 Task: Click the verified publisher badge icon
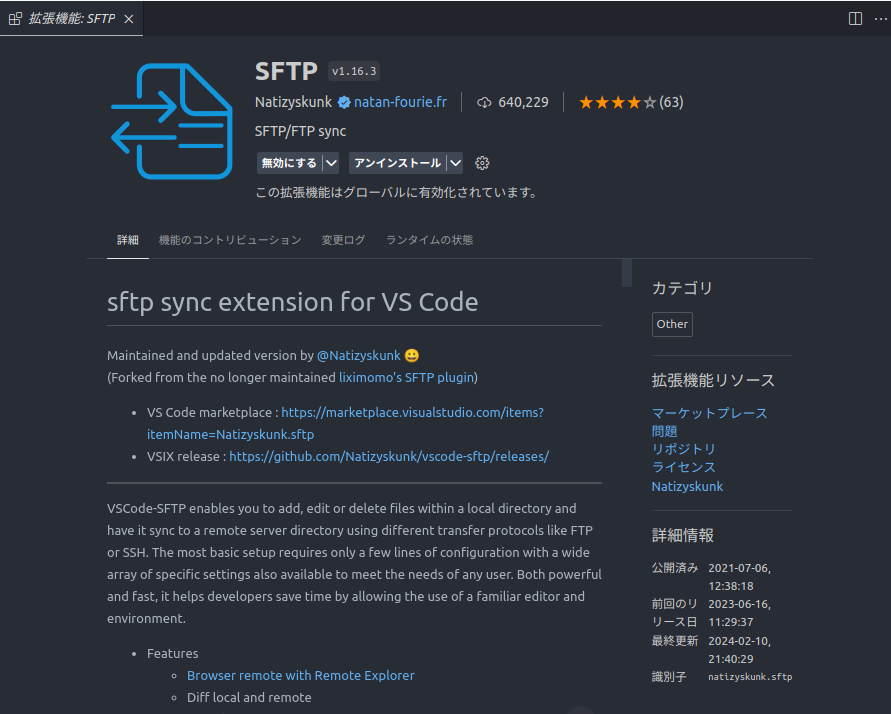[x=344, y=102]
